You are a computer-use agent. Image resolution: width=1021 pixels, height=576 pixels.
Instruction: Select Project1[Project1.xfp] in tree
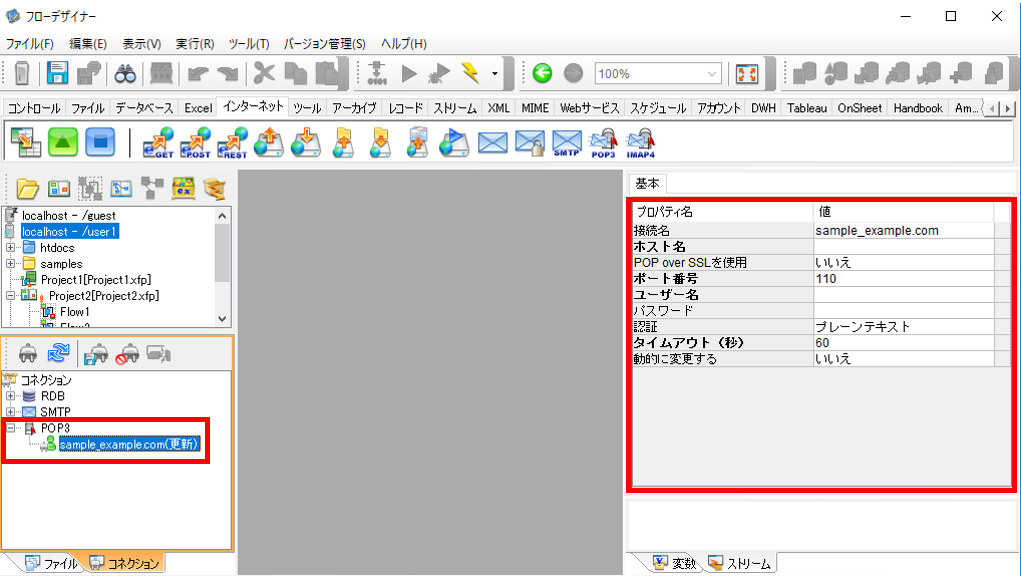[96, 279]
